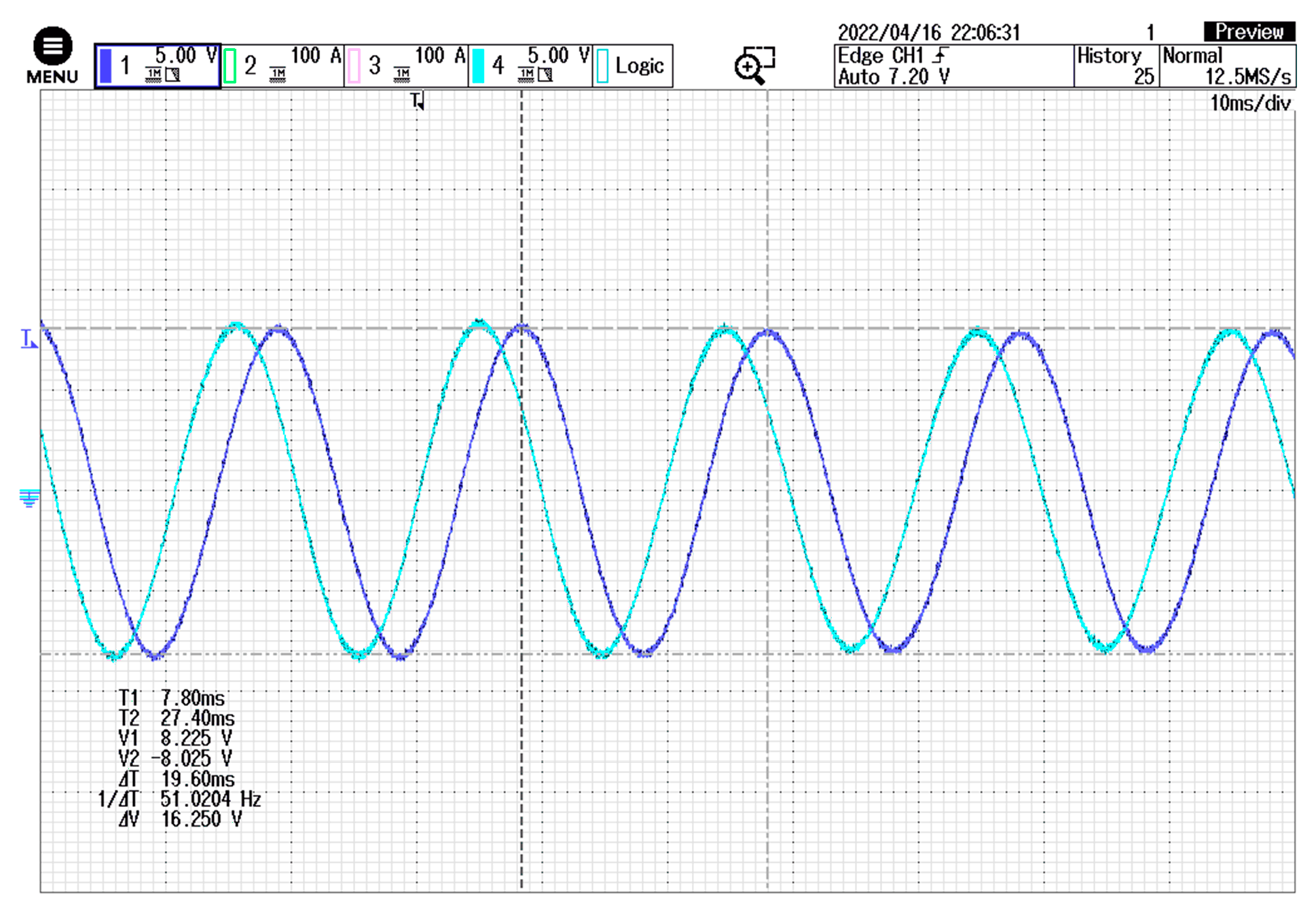
Task: Click the rising edge trigger slope icon
Action: 940,56
